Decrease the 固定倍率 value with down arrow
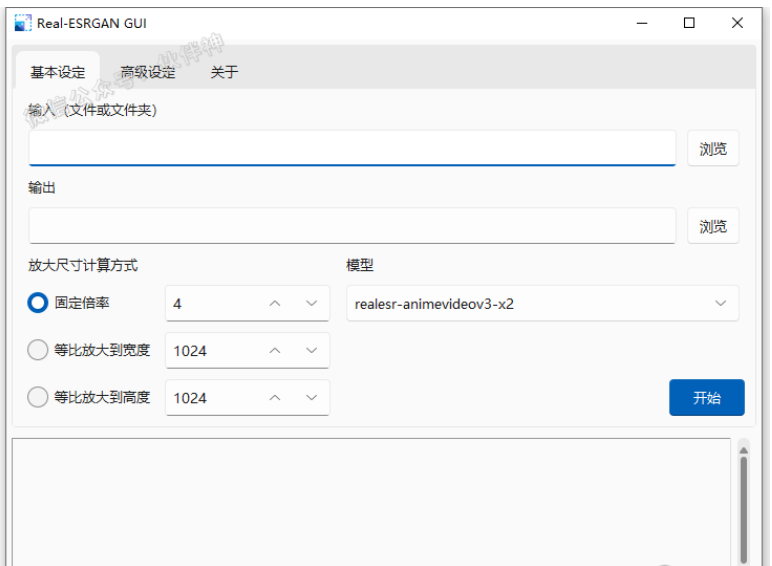The width and height of the screenshot is (772, 566). coord(311,304)
